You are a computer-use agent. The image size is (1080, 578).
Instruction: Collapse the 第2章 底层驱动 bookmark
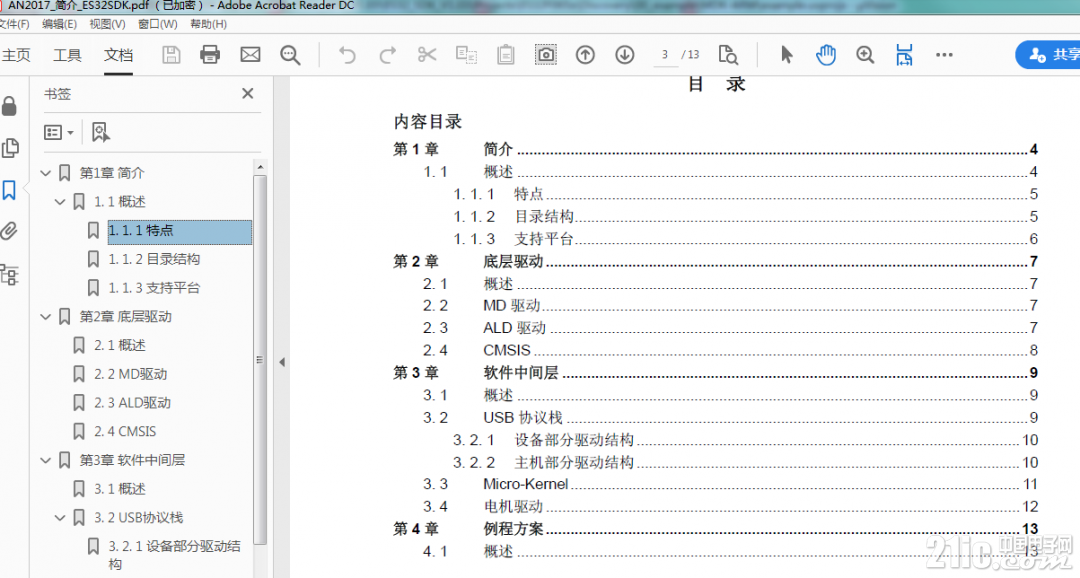(46, 317)
